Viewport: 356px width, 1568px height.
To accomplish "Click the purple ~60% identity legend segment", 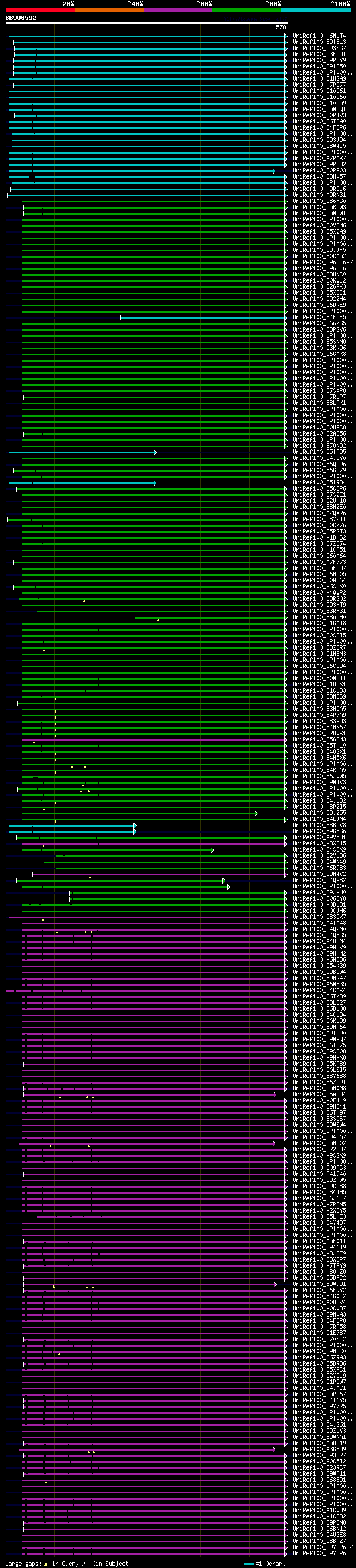I will coord(179,10).
